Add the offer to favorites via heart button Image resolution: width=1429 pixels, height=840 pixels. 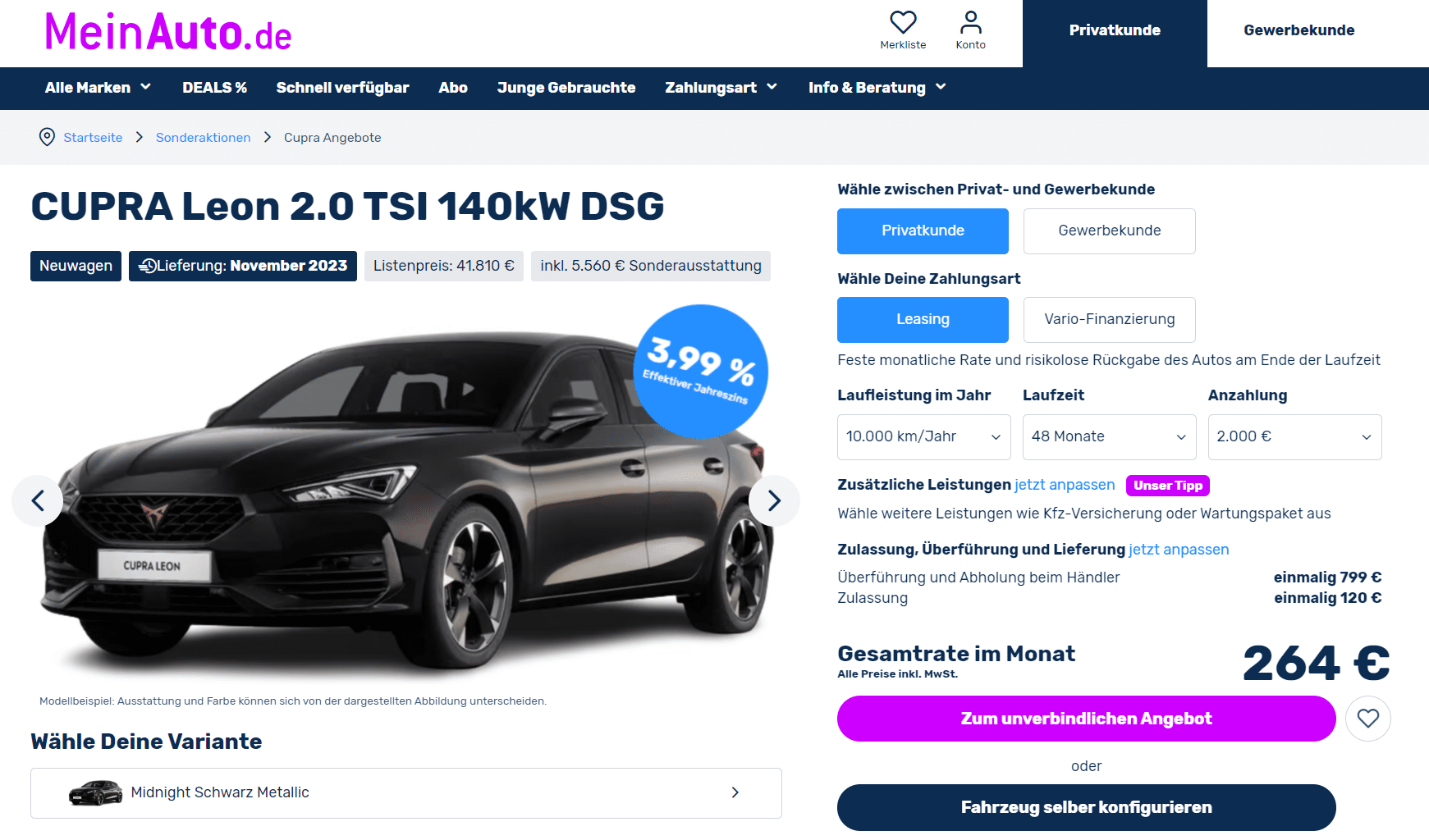click(x=1368, y=719)
